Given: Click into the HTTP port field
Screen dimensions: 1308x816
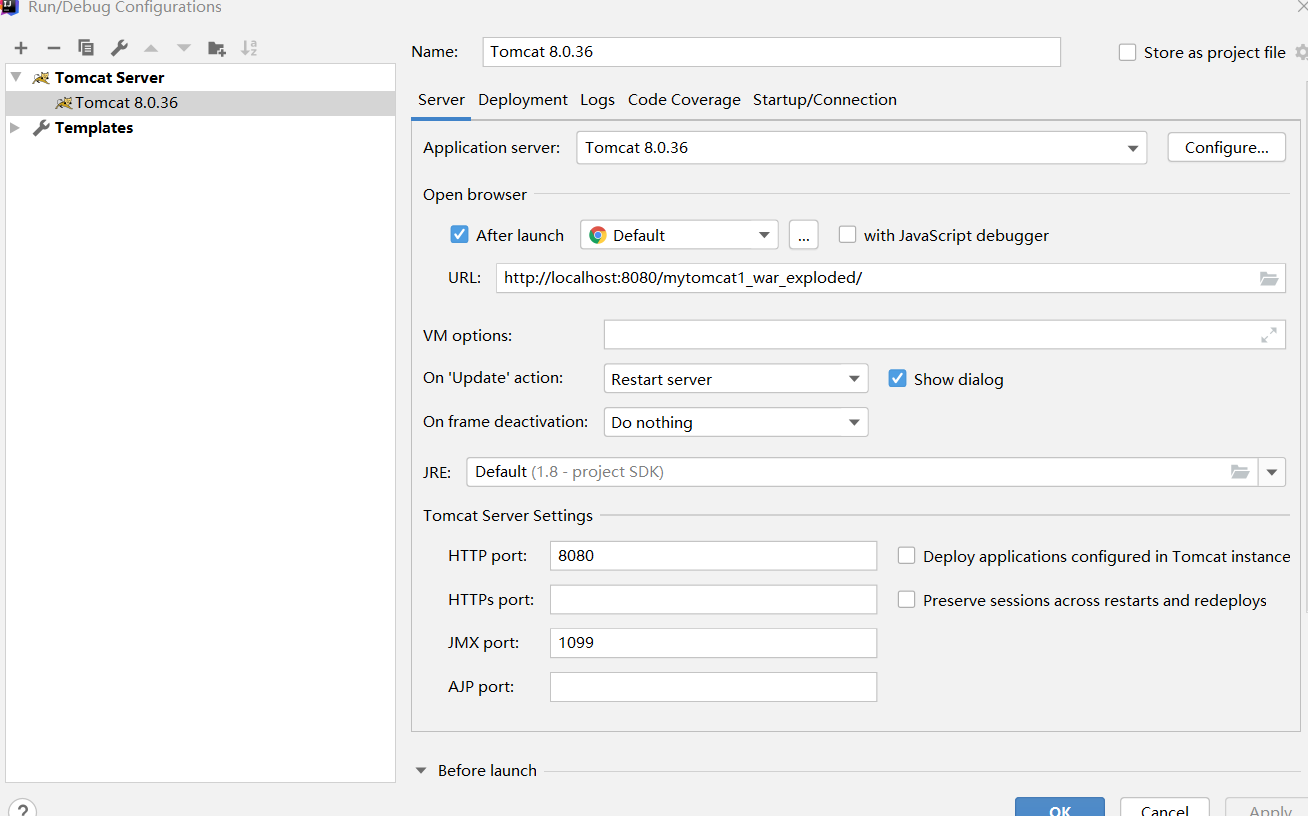Looking at the screenshot, I should 713,555.
